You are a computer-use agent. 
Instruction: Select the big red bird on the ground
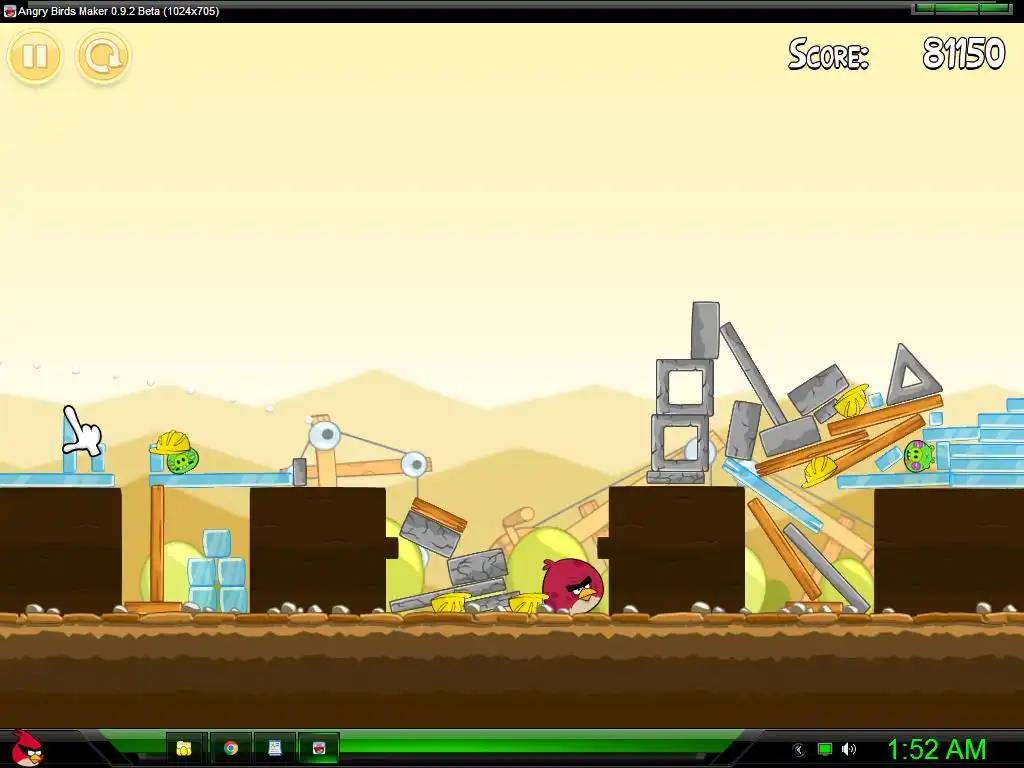(x=573, y=585)
